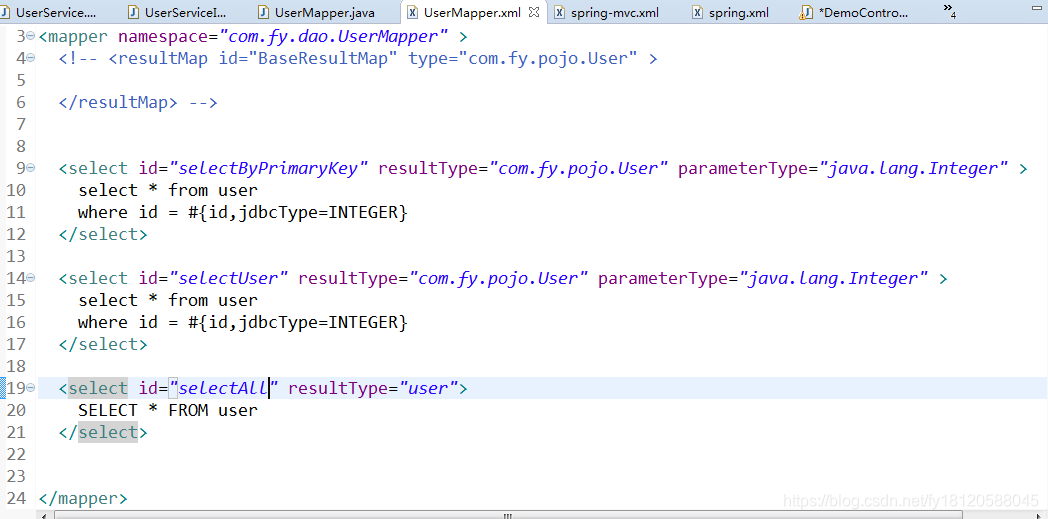Click the id value "selectUser"

[x=229, y=278]
